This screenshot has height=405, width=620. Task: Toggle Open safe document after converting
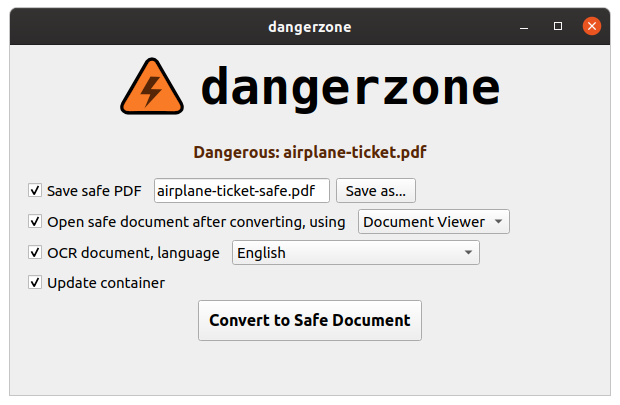tap(35, 221)
